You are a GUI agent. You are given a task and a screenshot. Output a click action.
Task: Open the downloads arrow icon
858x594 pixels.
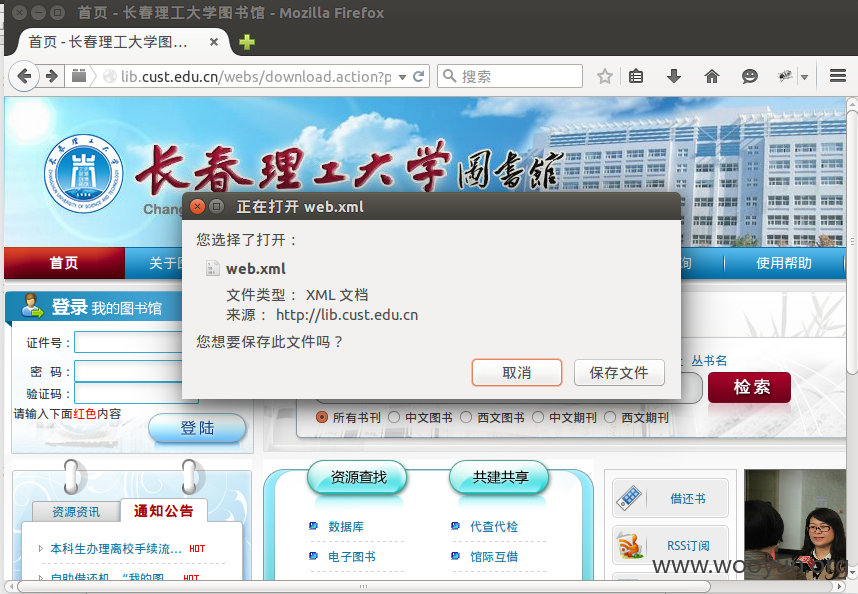[674, 76]
